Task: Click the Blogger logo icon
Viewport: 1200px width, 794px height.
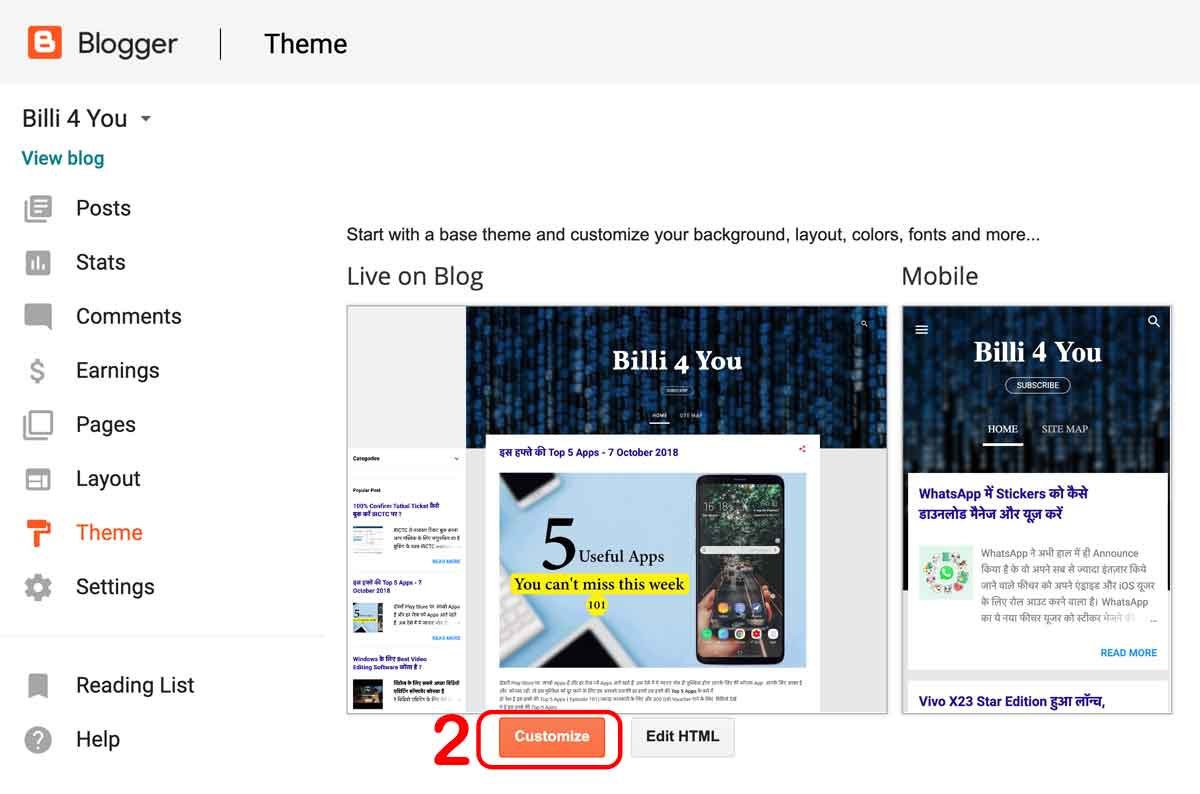Action: click(x=44, y=43)
